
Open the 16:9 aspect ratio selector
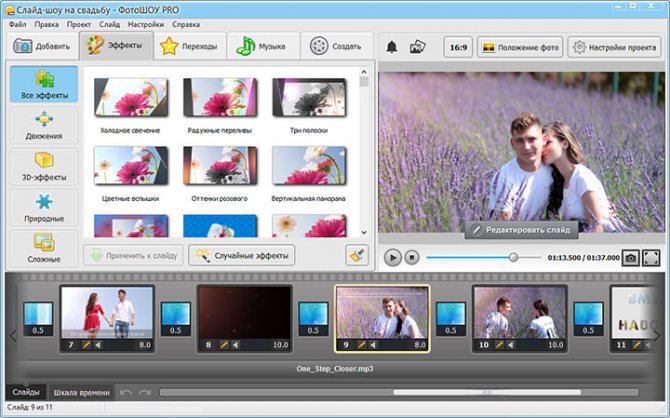click(x=458, y=47)
